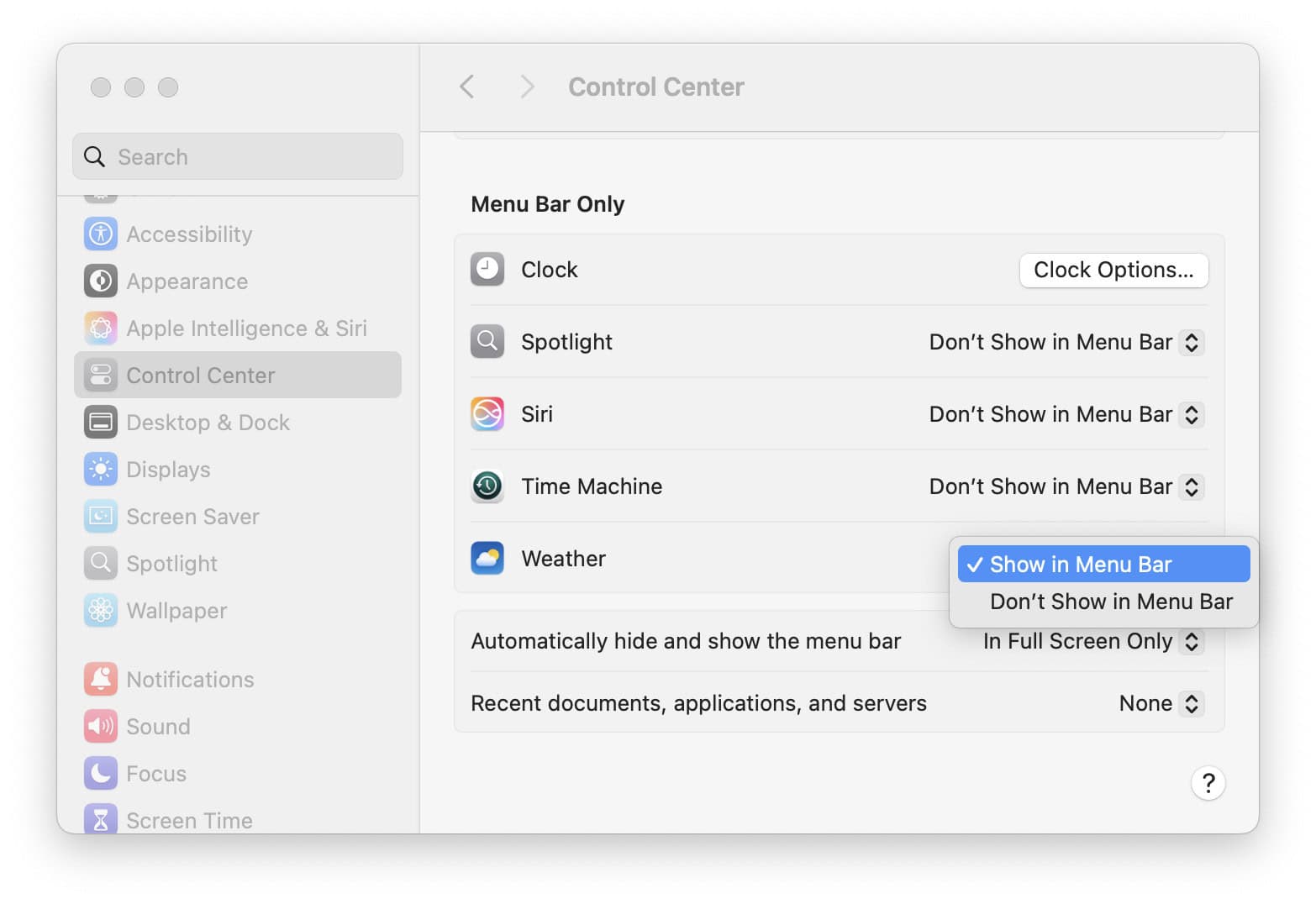This screenshot has width=1316, height=904.
Task: Select Apple Intelligence & Siri in sidebar
Action: tap(238, 328)
